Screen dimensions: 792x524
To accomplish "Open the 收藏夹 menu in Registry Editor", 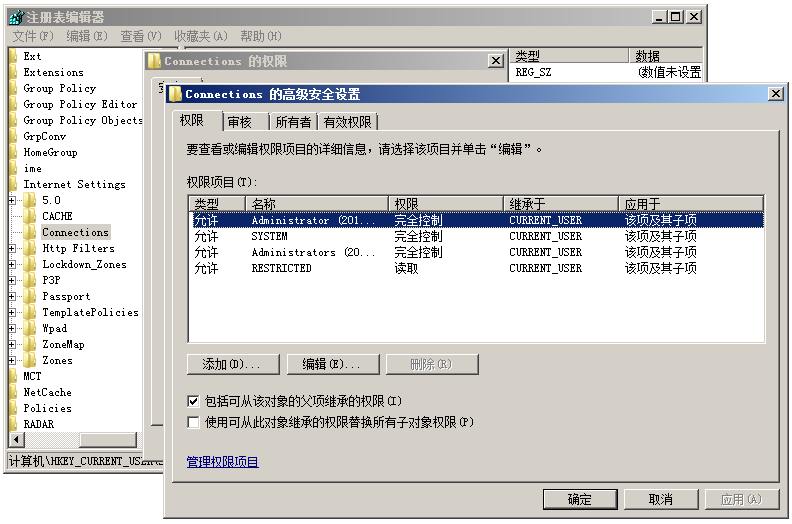I will 200,36.
